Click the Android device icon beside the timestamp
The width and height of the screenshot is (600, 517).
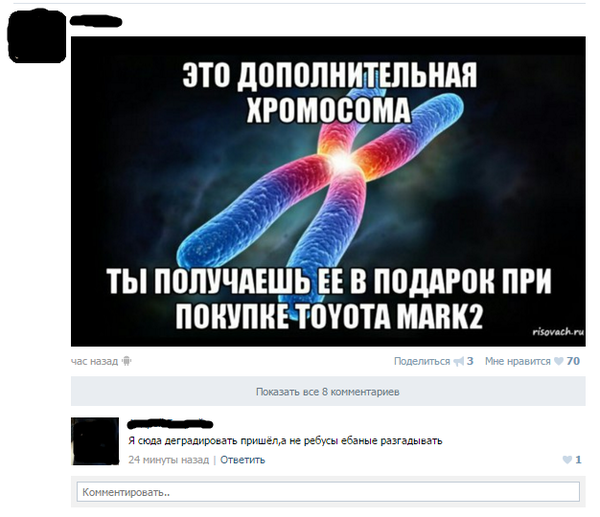coord(126,361)
